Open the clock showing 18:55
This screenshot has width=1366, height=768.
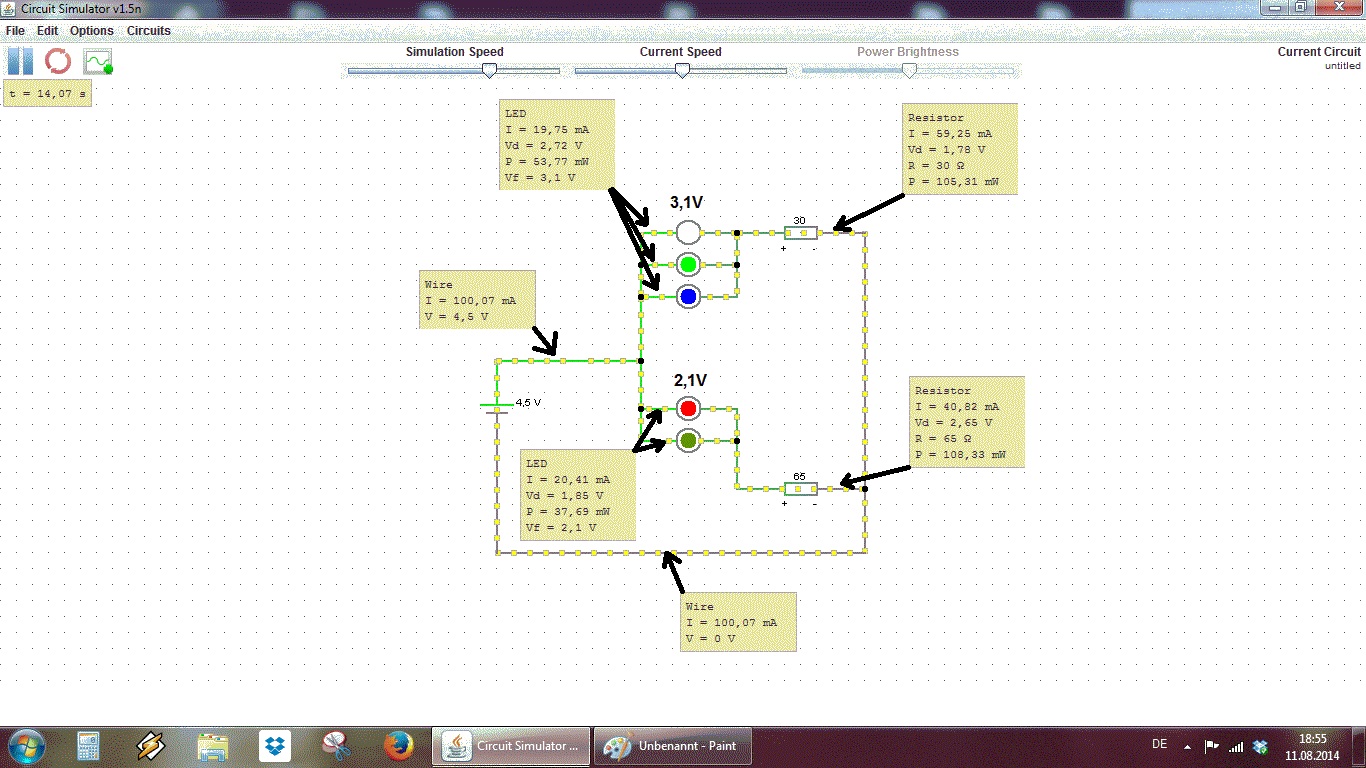pyautogui.click(x=1312, y=746)
